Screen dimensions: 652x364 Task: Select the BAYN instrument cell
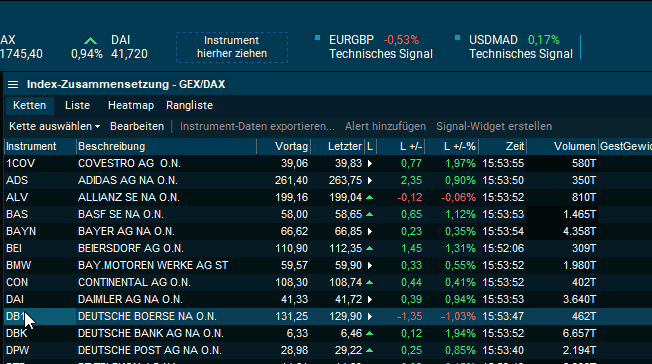click(x=40, y=232)
